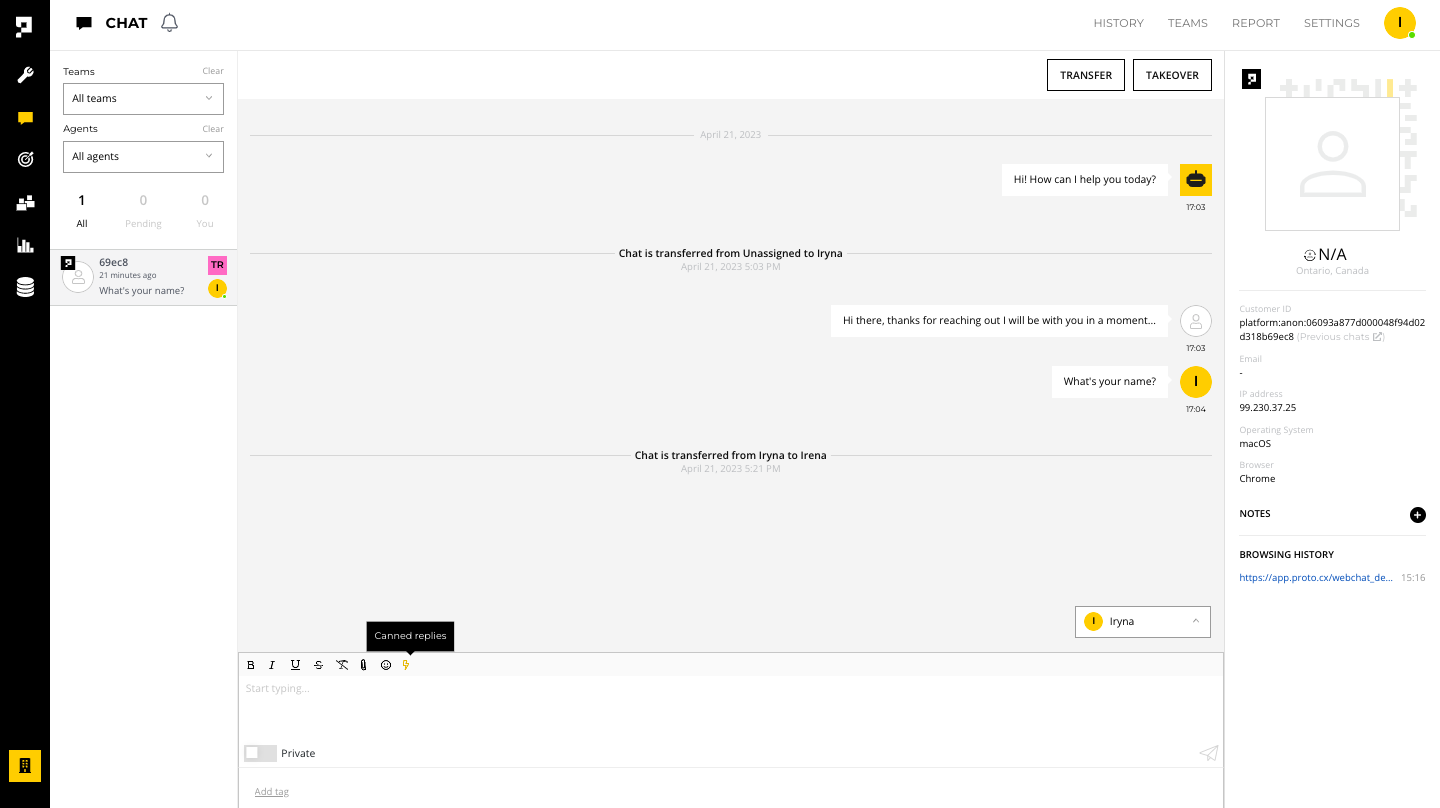The width and height of the screenshot is (1440, 808).
Task: Add a note with plus icon
Action: [x=1417, y=514]
